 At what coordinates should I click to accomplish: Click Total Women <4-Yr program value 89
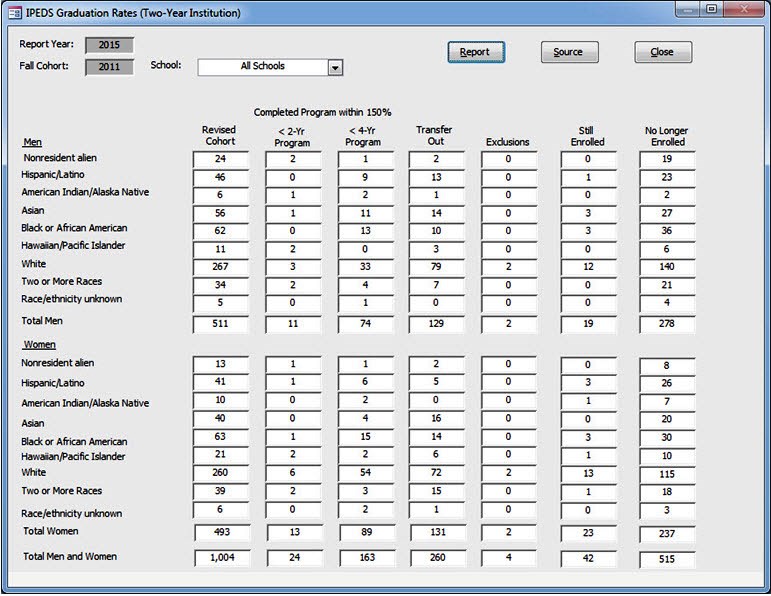tap(367, 532)
